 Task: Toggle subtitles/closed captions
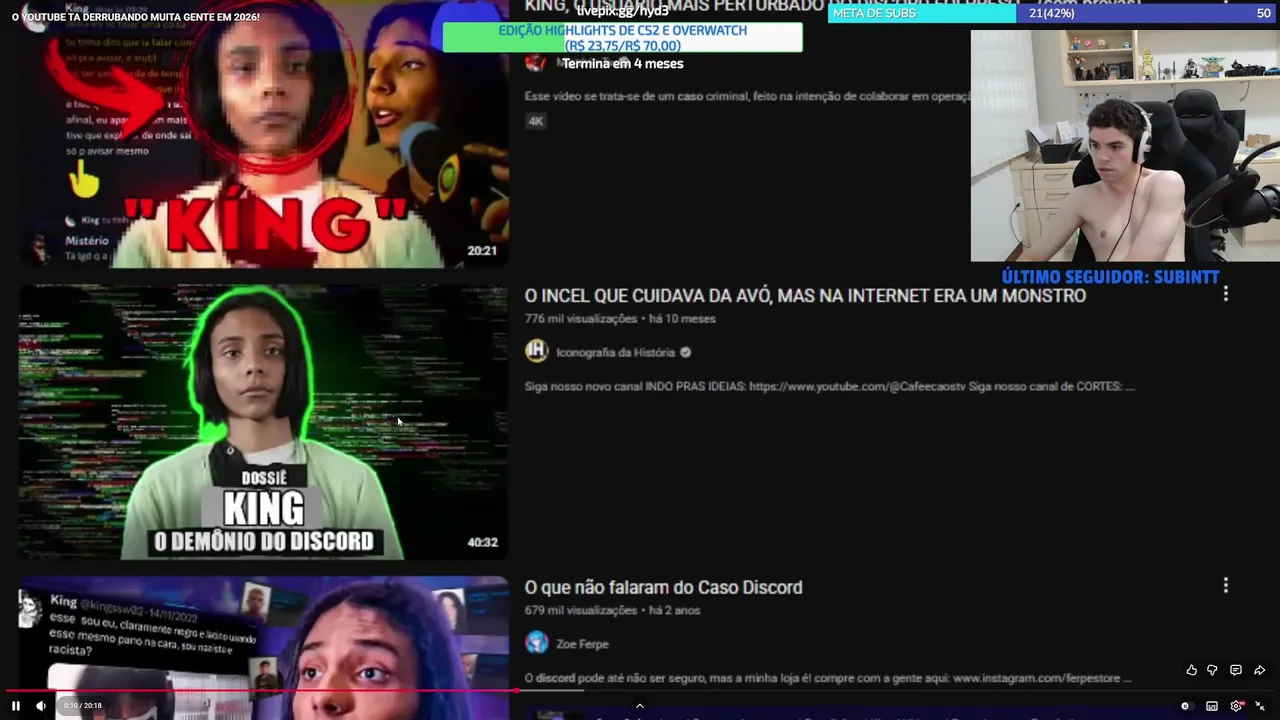click(x=1212, y=706)
